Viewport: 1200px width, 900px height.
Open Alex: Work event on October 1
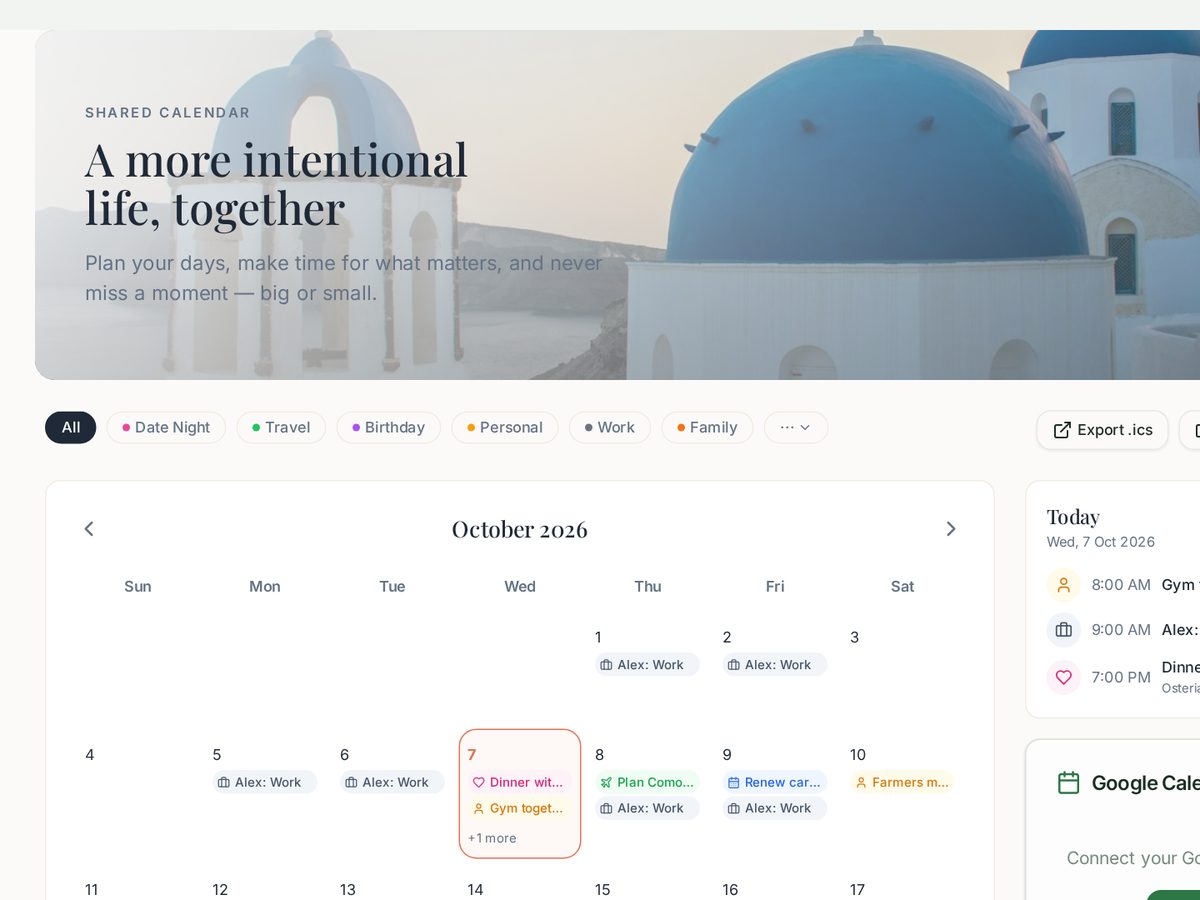[x=647, y=665]
